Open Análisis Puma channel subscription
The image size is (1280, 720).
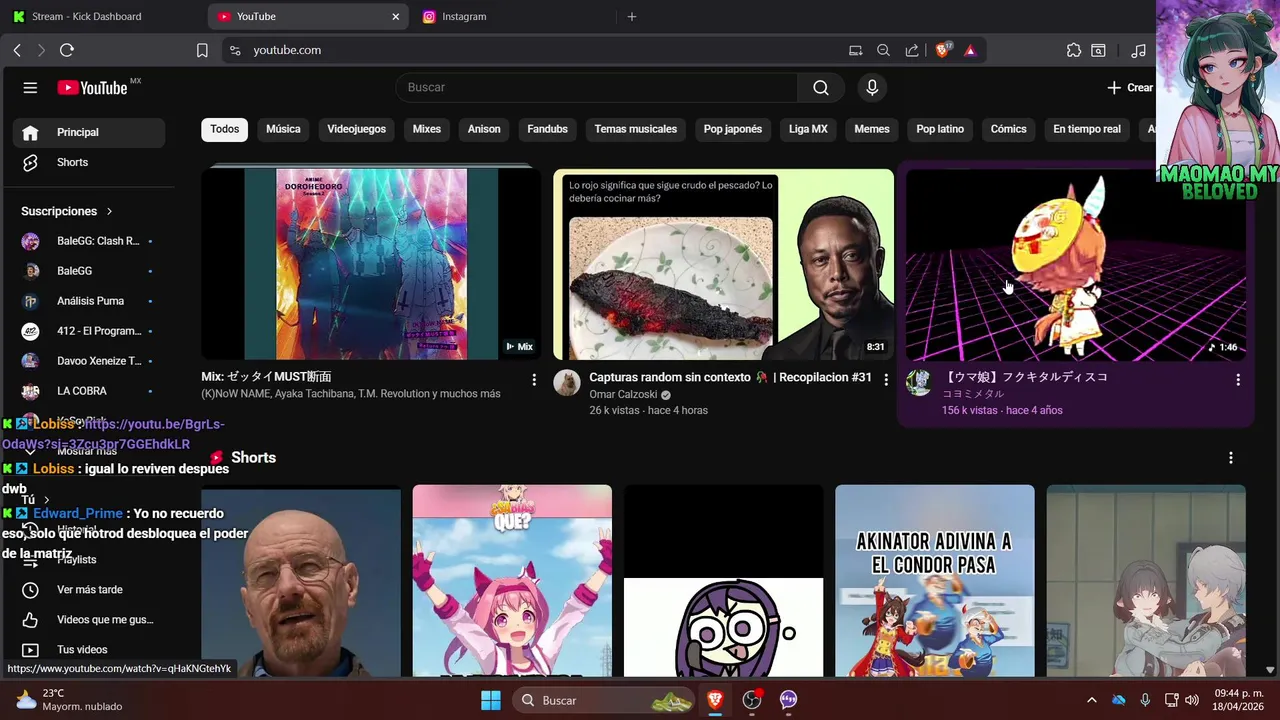(89, 301)
